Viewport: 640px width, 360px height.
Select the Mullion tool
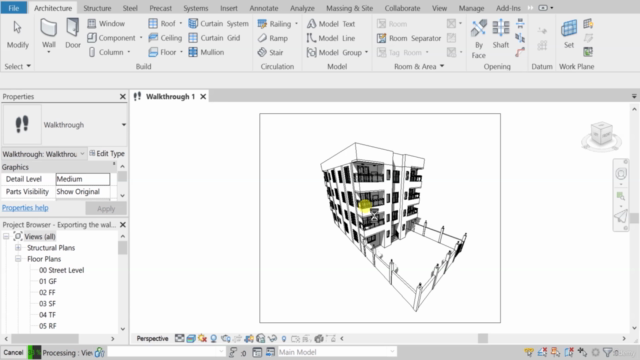[206, 52]
